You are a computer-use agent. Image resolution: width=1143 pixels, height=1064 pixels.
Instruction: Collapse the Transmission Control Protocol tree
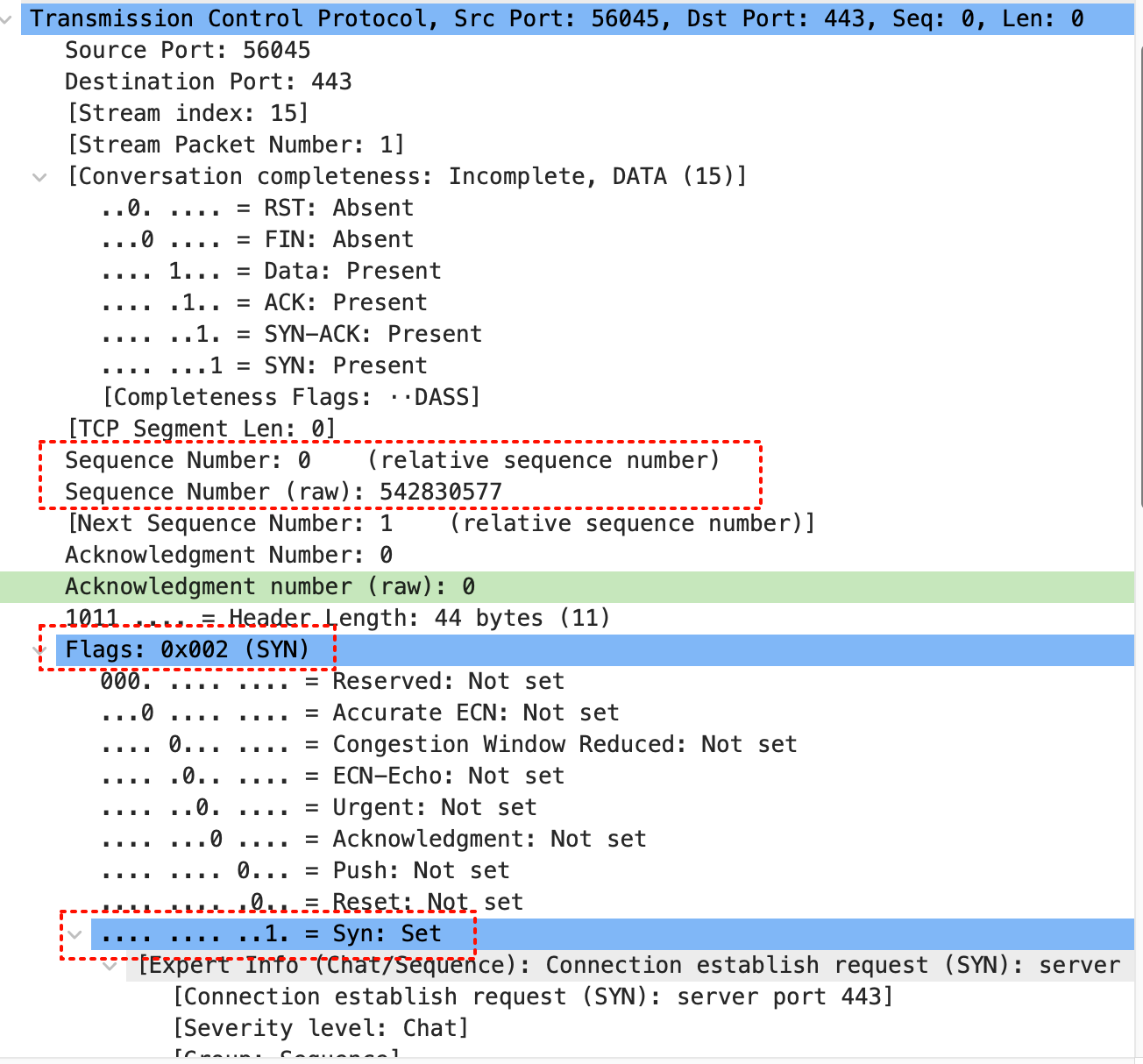click(7, 18)
